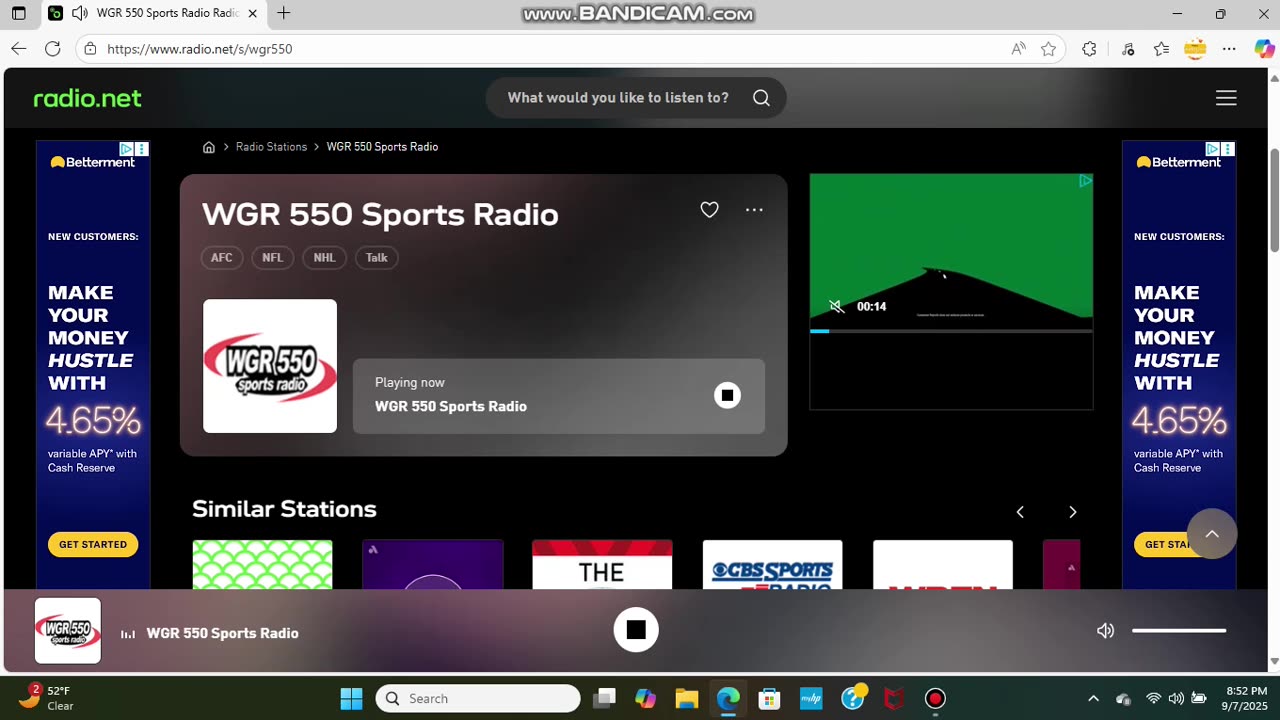Viewport: 1280px width, 720px height.
Task: Mute tab via speaker icon on tab
Action: 80,14
